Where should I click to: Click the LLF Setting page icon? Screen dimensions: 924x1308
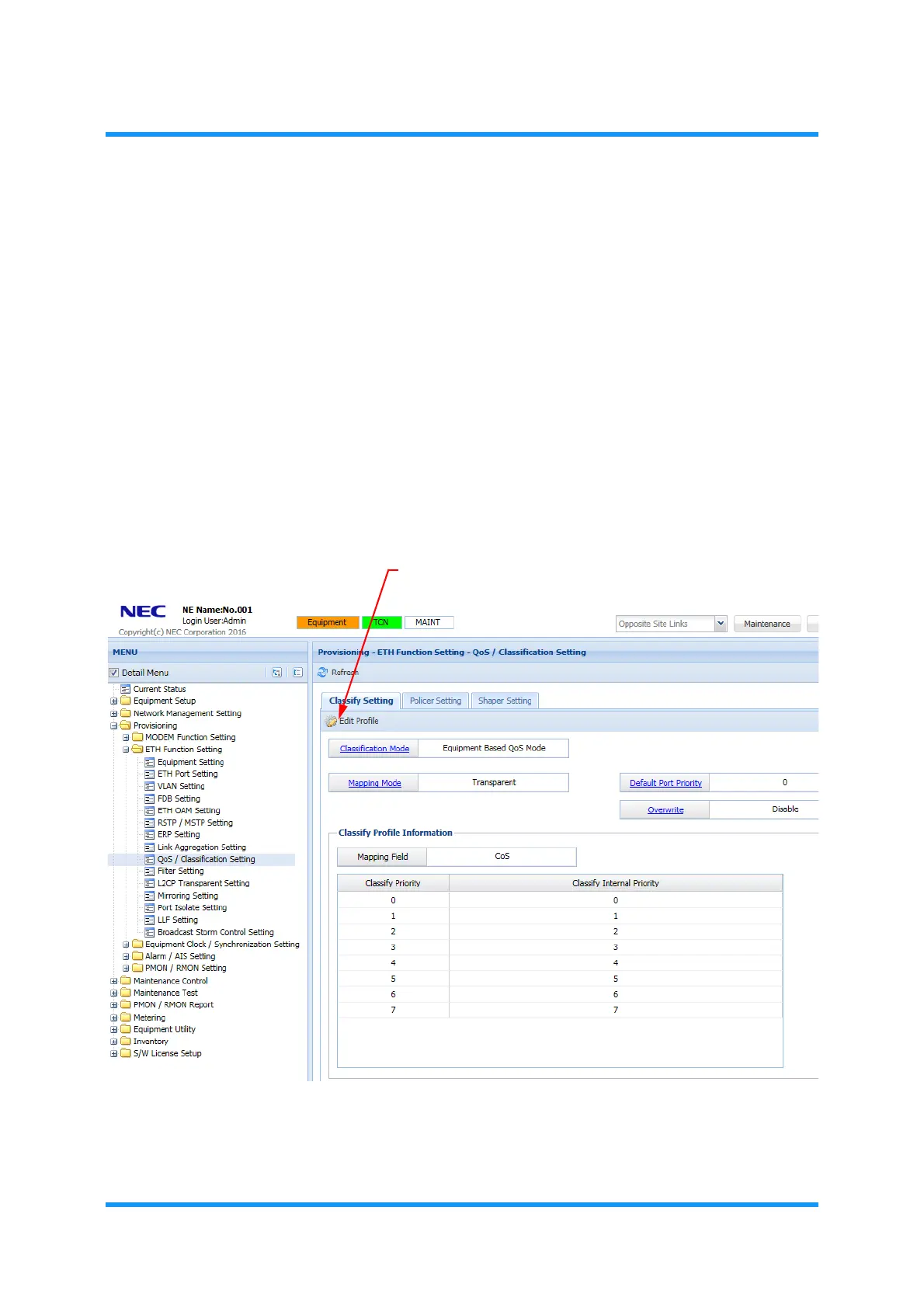pos(149,920)
